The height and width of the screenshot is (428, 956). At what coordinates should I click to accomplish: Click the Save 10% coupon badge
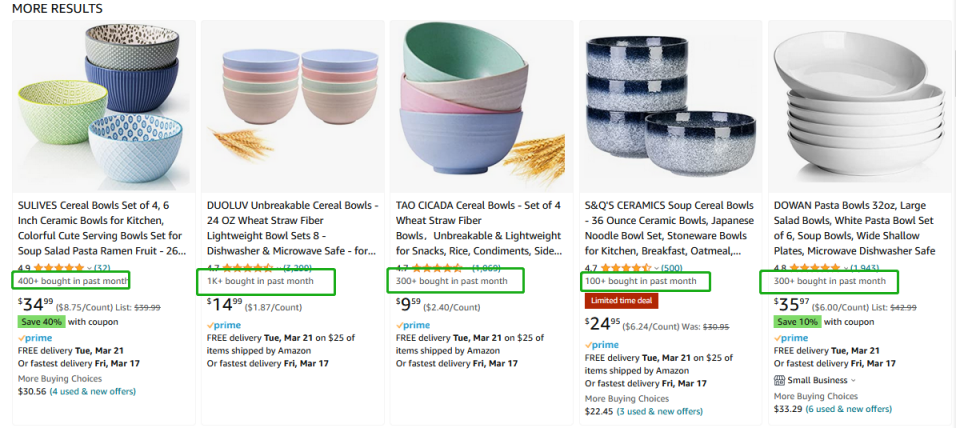coord(796,321)
